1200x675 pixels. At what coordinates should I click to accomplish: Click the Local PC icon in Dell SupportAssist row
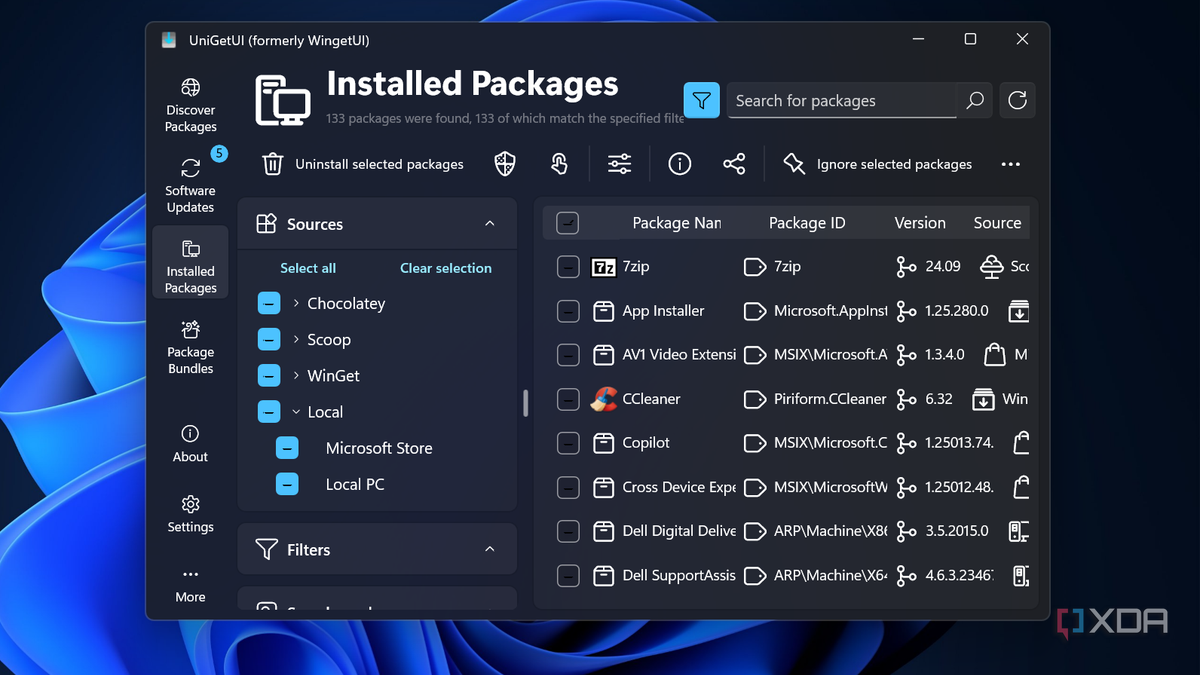[x=1020, y=575]
